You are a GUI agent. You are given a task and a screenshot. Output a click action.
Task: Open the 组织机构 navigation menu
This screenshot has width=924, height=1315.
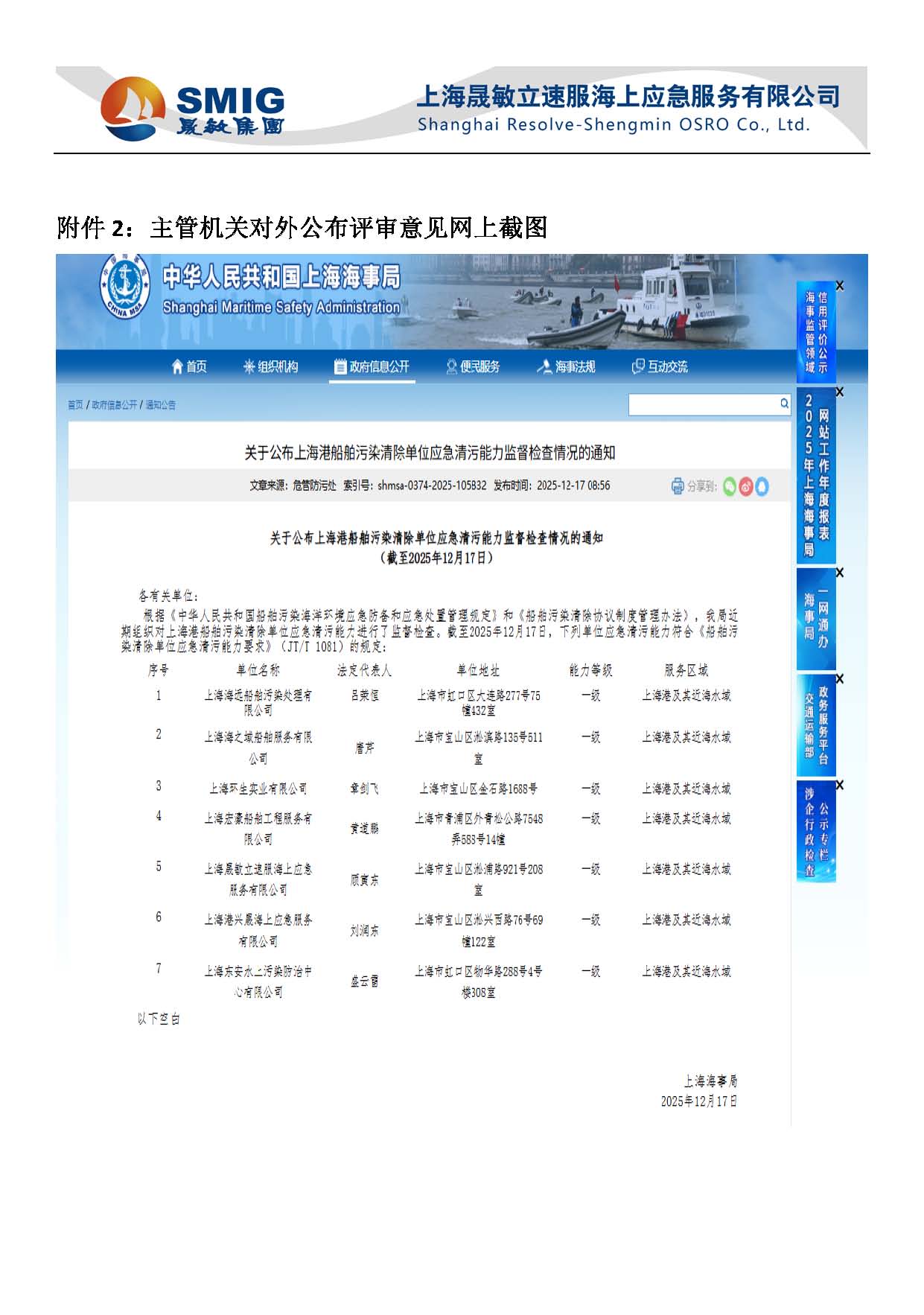point(270,366)
